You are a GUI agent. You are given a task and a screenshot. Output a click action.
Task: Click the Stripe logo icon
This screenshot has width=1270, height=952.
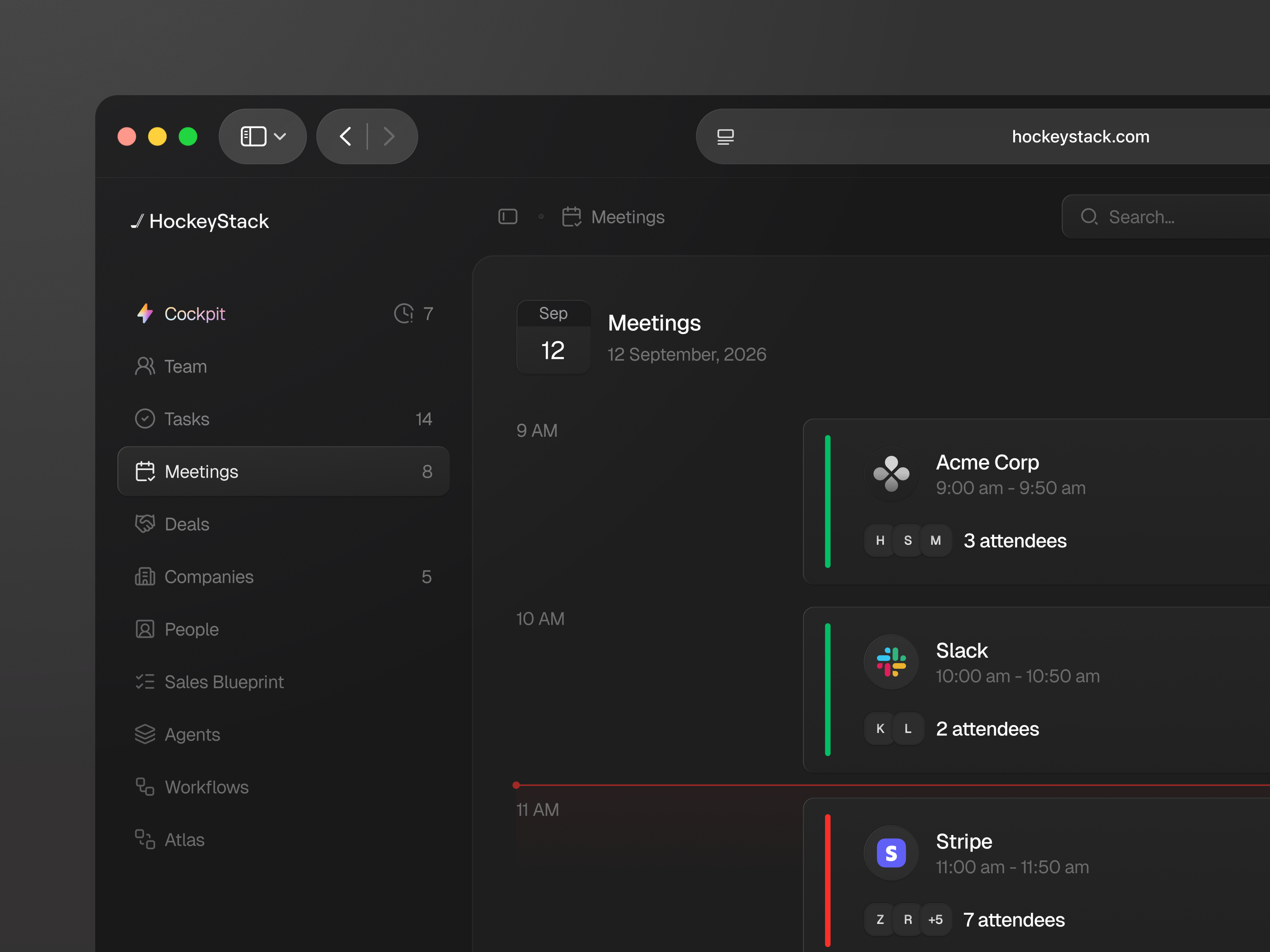[892, 853]
